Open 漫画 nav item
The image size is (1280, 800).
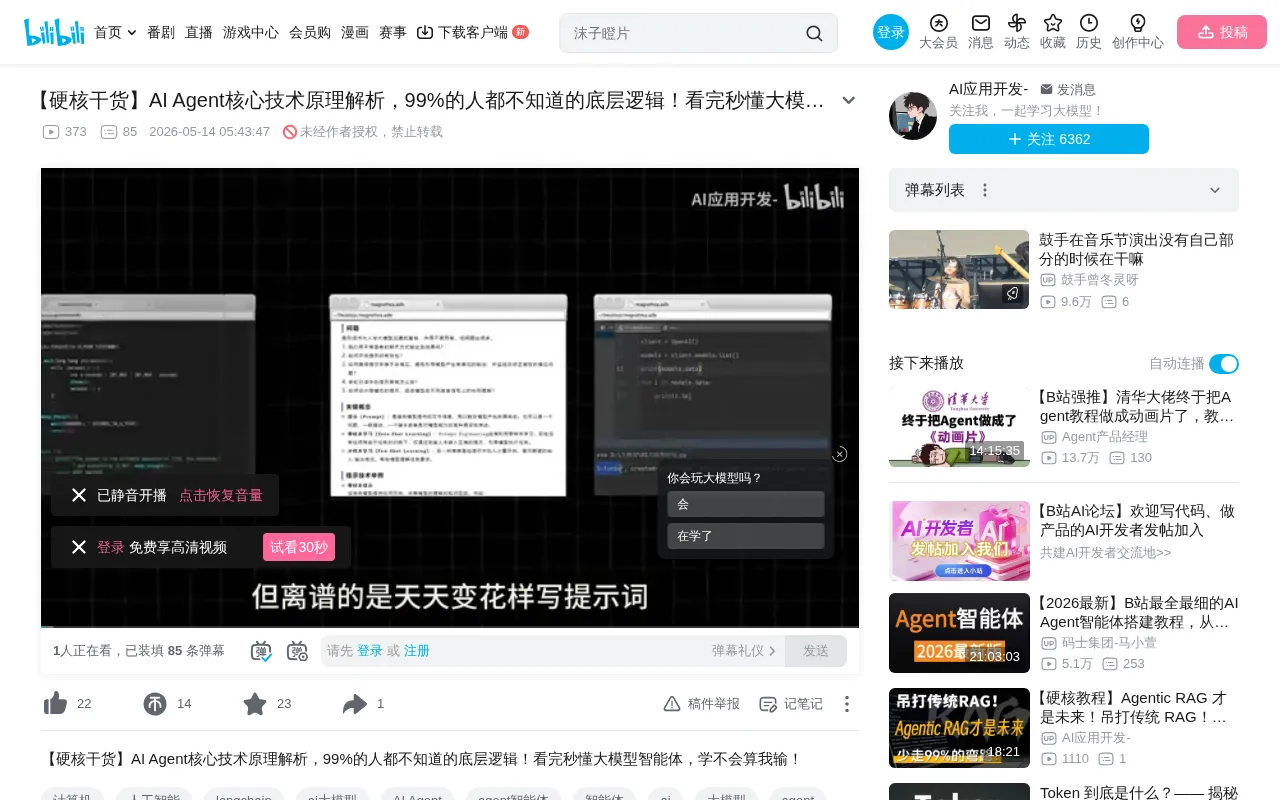point(355,32)
